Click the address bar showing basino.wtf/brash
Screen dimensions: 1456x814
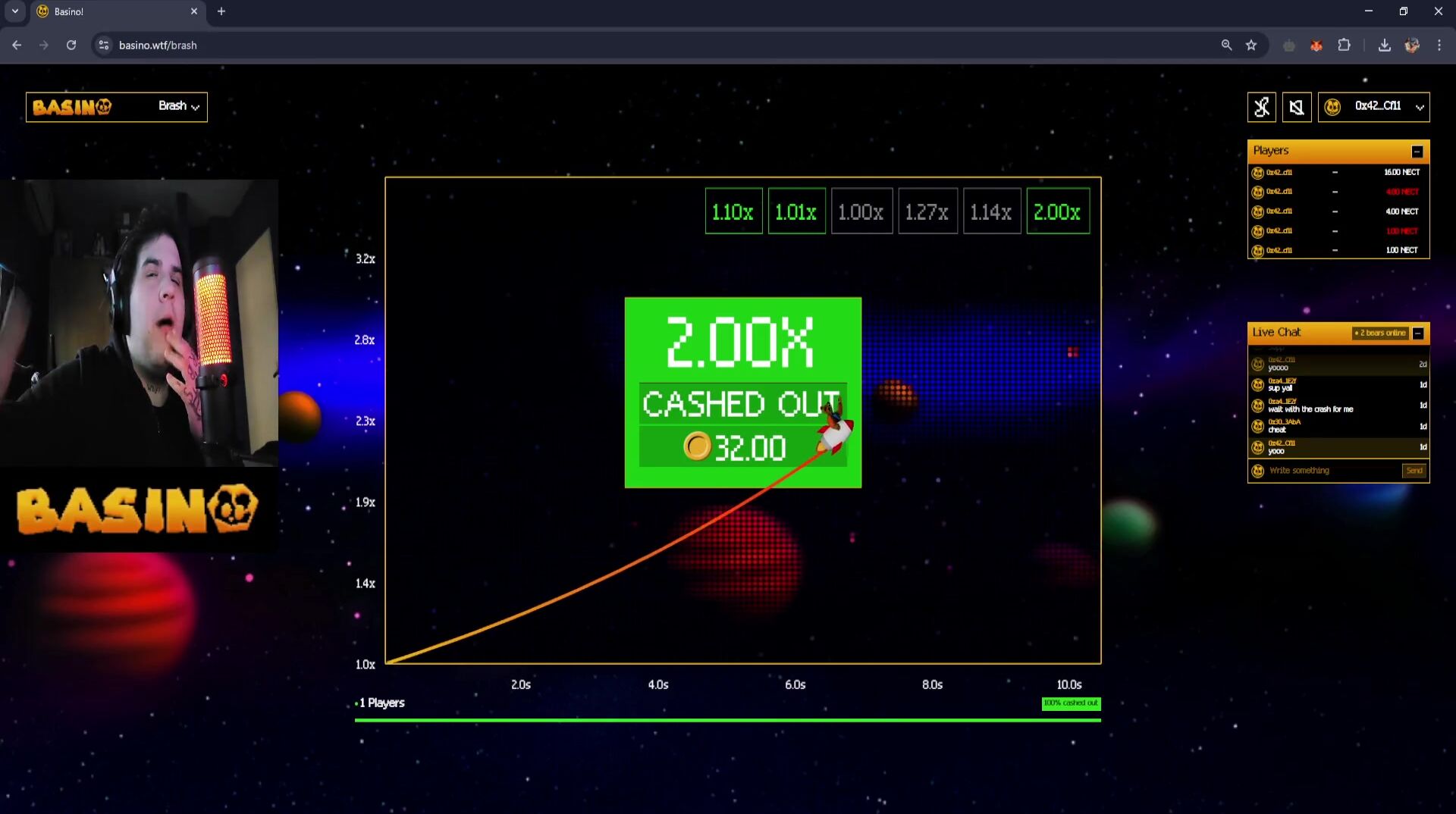pos(158,45)
